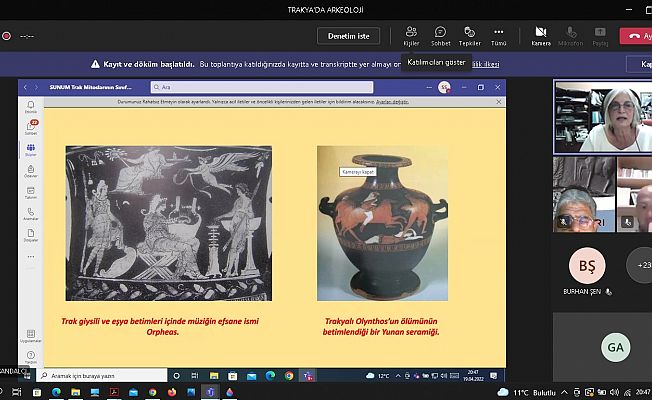This screenshot has width=652, height=400.
Task: Toggle the Mikrofon mute state
Action: 570,35
